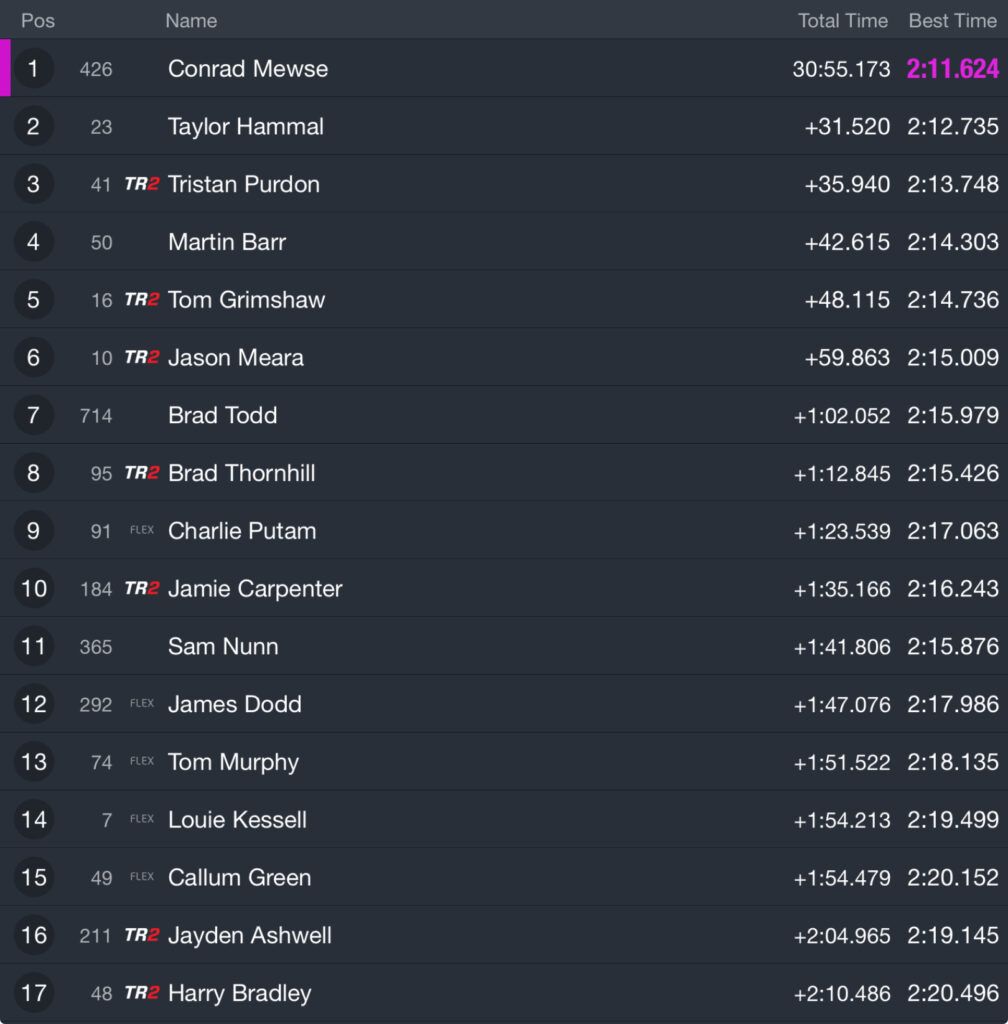Click the TR2 logo beside Harry Bradley
1008x1024 pixels.
point(142,993)
